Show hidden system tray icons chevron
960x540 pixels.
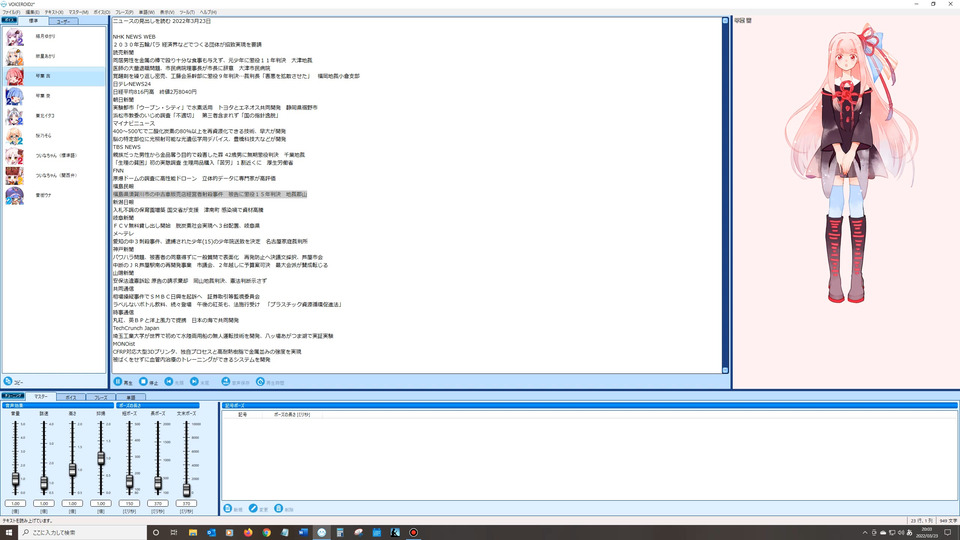tap(864, 533)
